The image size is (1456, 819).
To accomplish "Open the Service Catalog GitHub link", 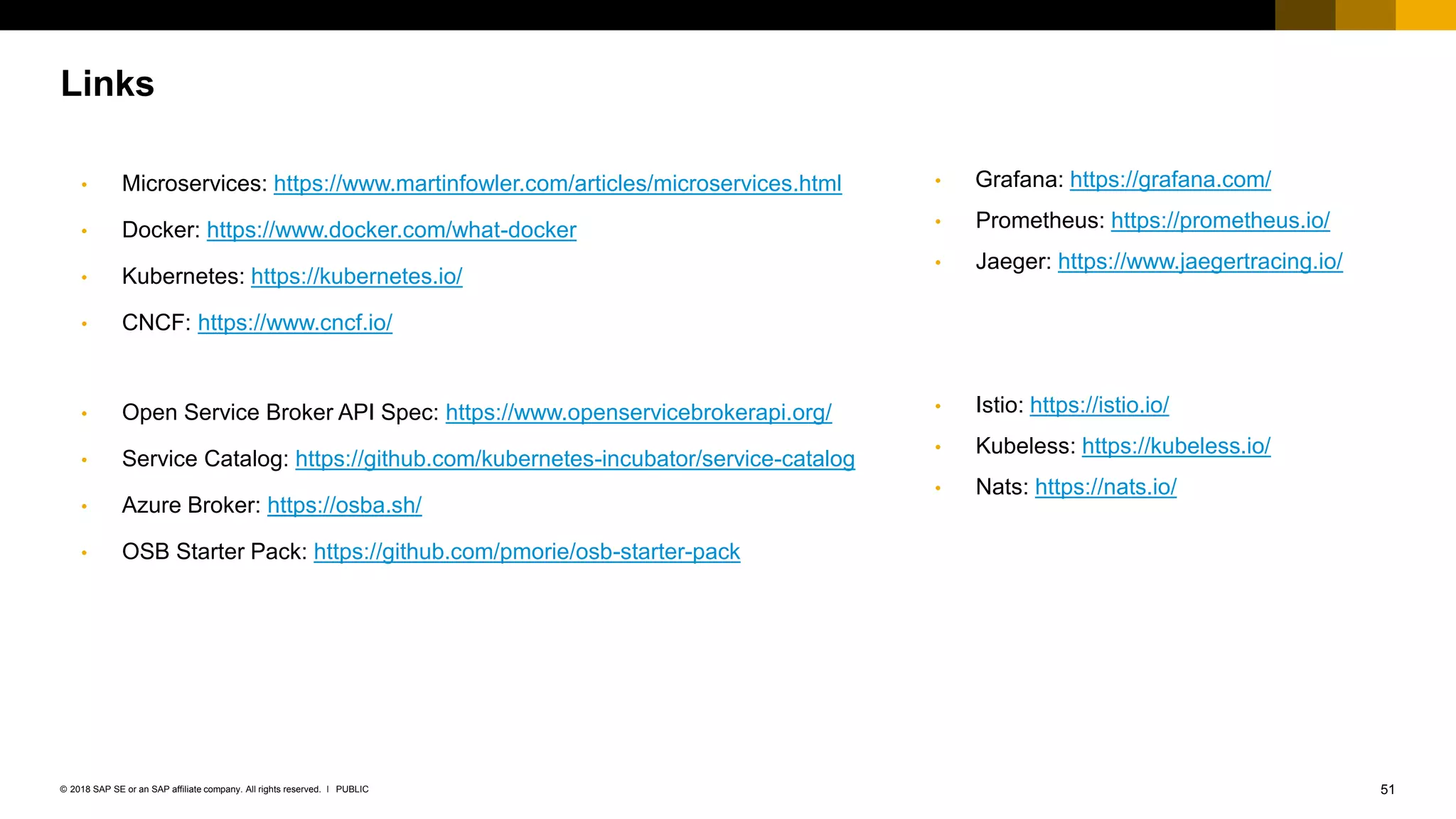I will tap(575, 459).
